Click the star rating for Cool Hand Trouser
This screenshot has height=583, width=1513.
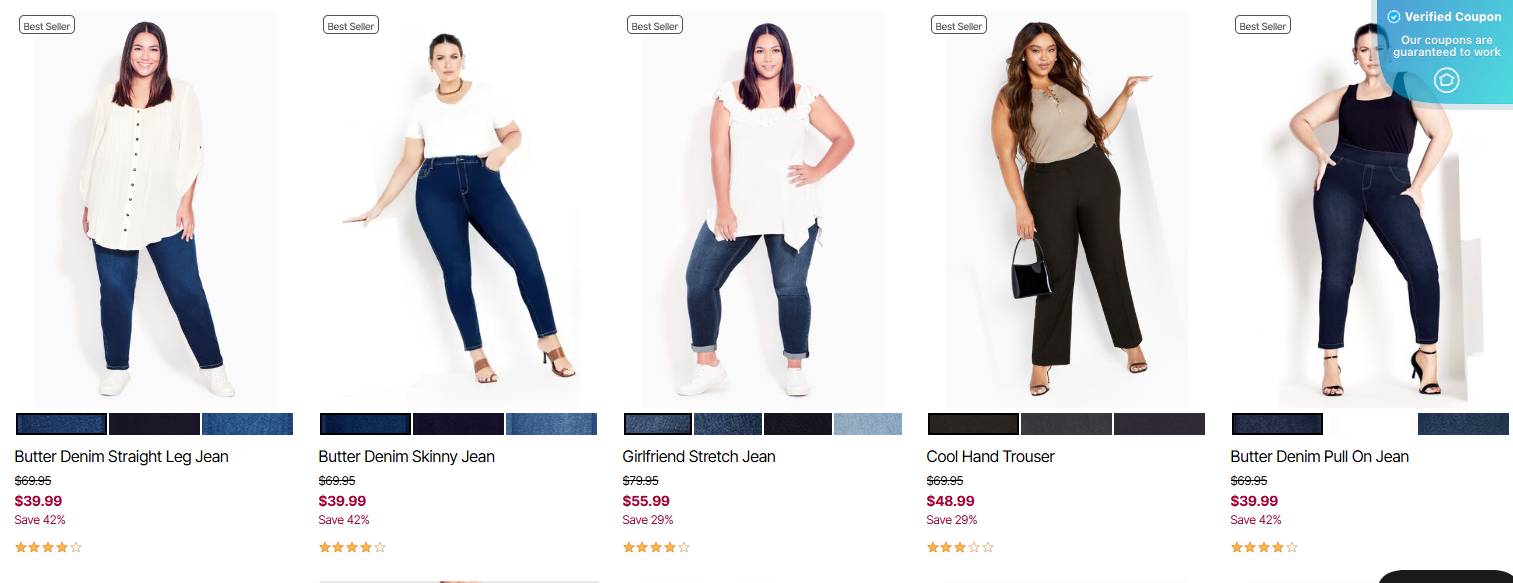click(x=959, y=547)
